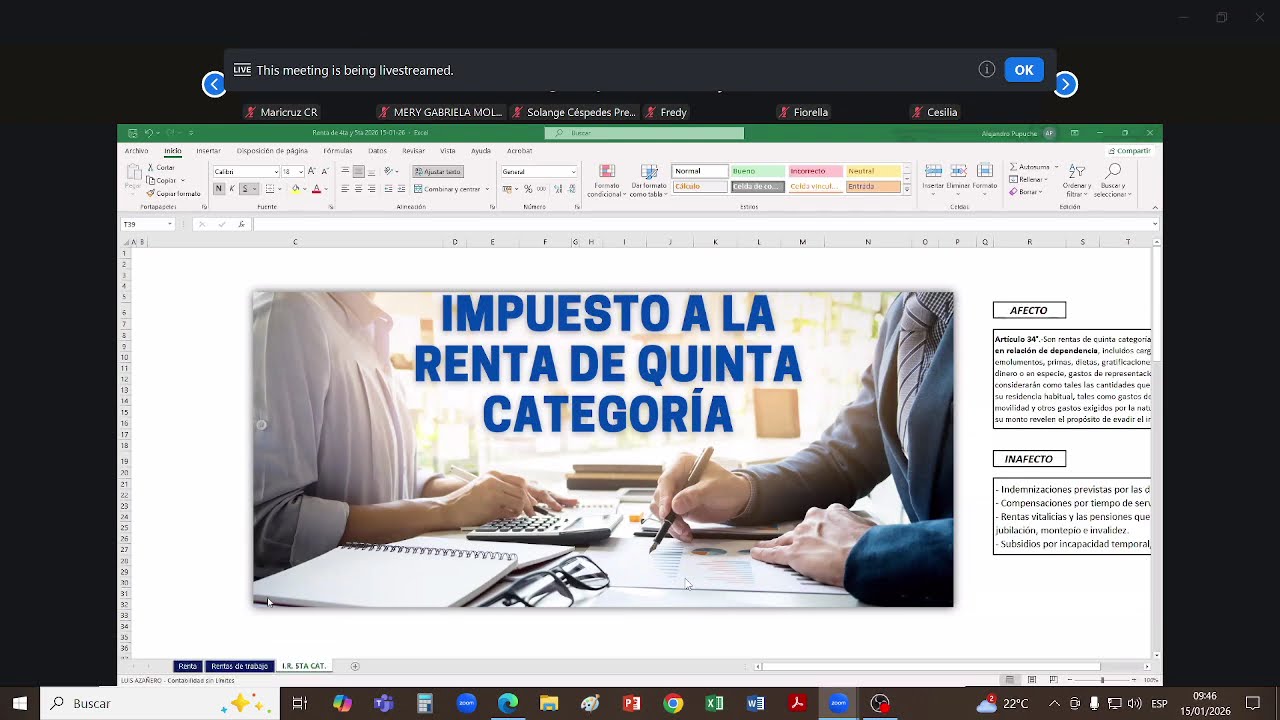This screenshot has width=1280, height=720.
Task: Click the decrease decimals icon
Action: tap(571, 188)
